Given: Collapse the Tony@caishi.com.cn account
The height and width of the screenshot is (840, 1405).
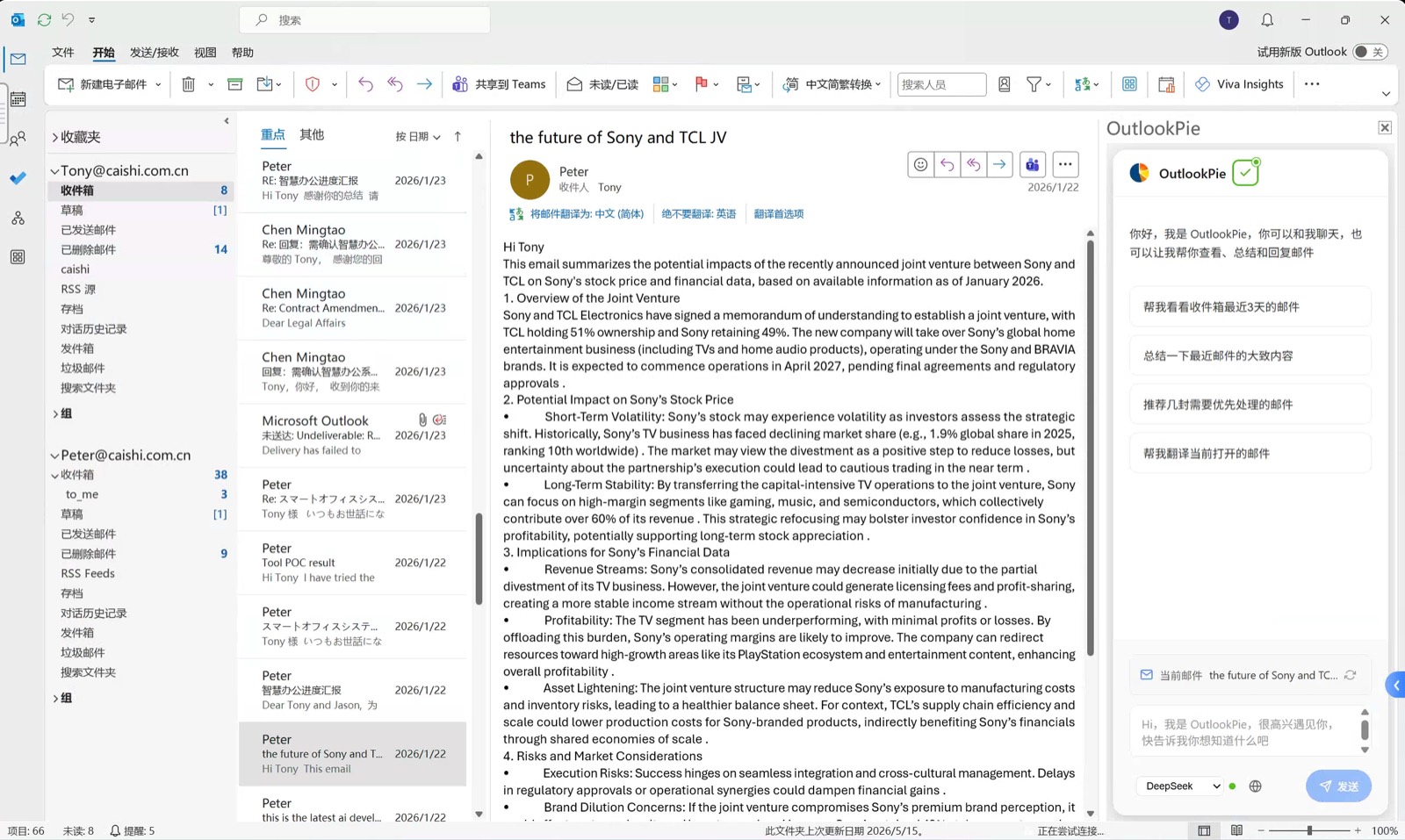Looking at the screenshot, I should pyautogui.click(x=54, y=171).
